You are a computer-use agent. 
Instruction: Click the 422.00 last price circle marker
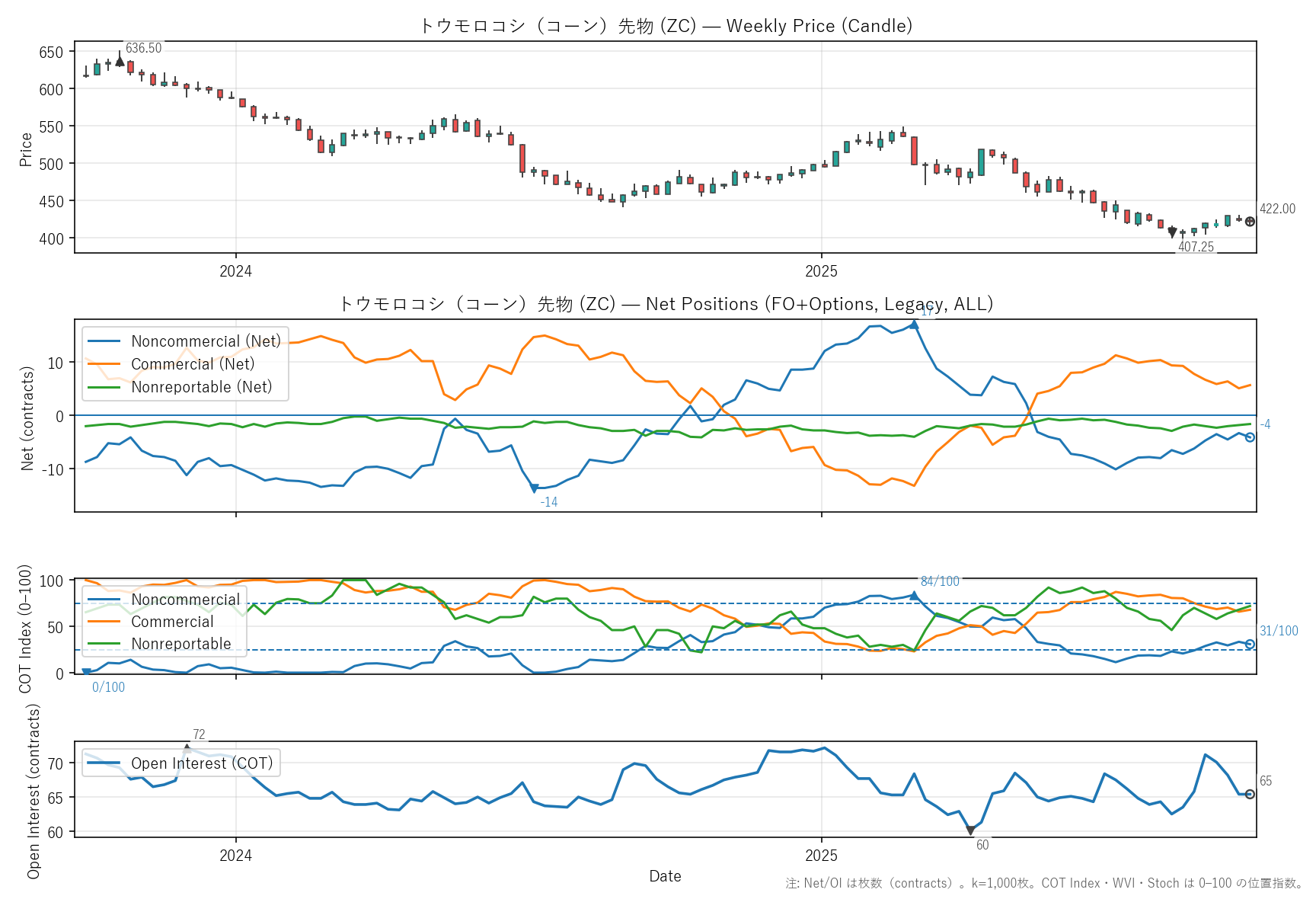[x=1250, y=222]
